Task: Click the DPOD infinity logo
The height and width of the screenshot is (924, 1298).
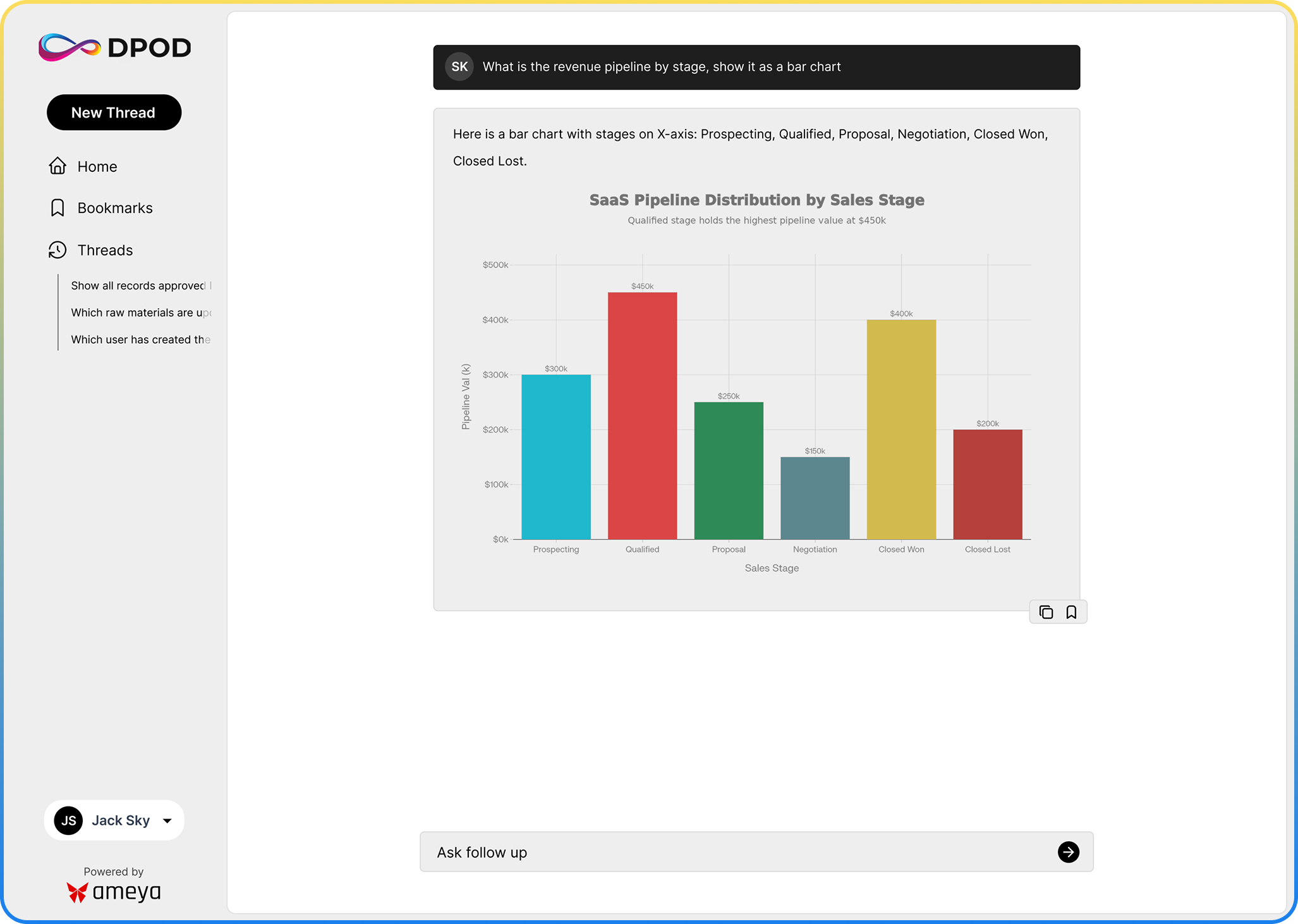Action: (x=70, y=47)
